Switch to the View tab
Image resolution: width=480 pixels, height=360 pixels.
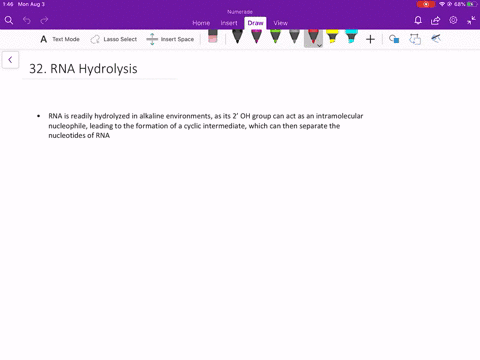(280, 23)
